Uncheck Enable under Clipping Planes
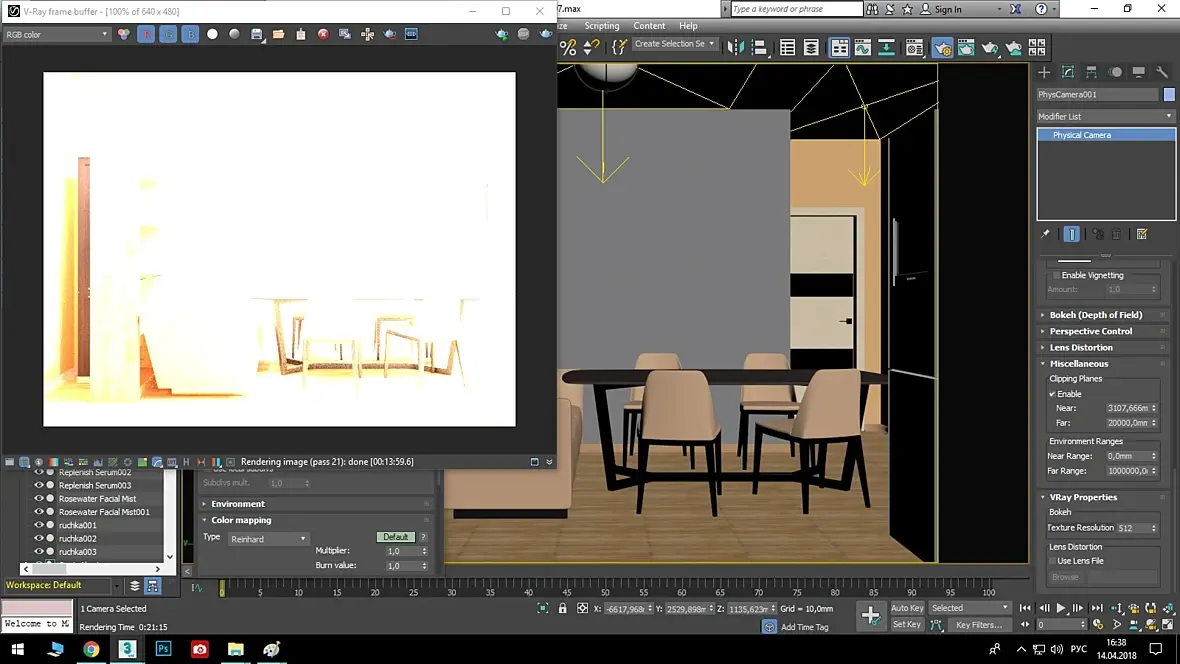 [1053, 394]
